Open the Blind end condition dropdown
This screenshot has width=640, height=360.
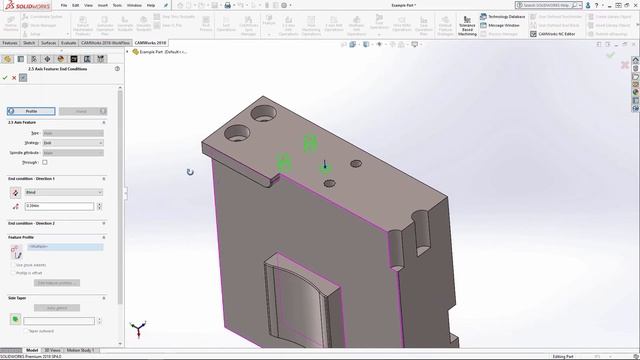pyautogui.click(x=64, y=192)
